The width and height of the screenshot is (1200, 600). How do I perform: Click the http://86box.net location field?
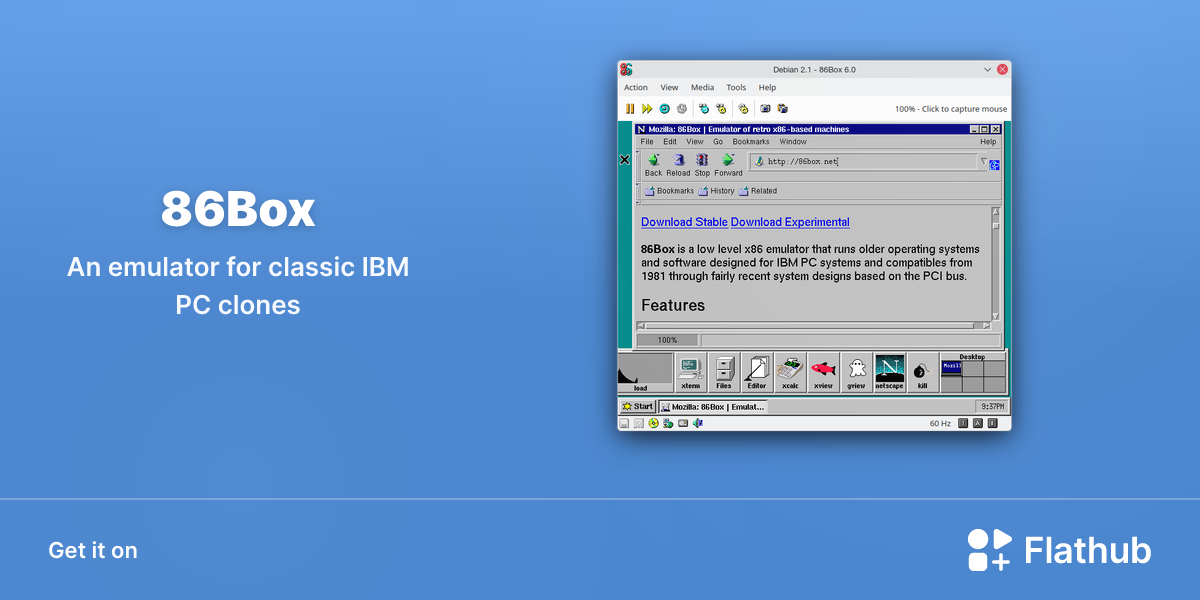point(864,161)
